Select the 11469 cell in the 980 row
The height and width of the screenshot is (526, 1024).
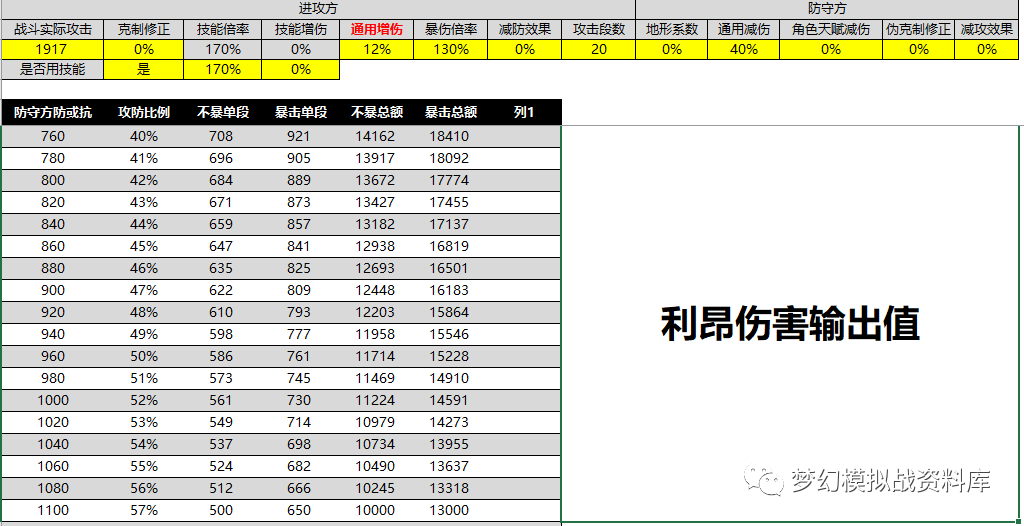pos(375,378)
